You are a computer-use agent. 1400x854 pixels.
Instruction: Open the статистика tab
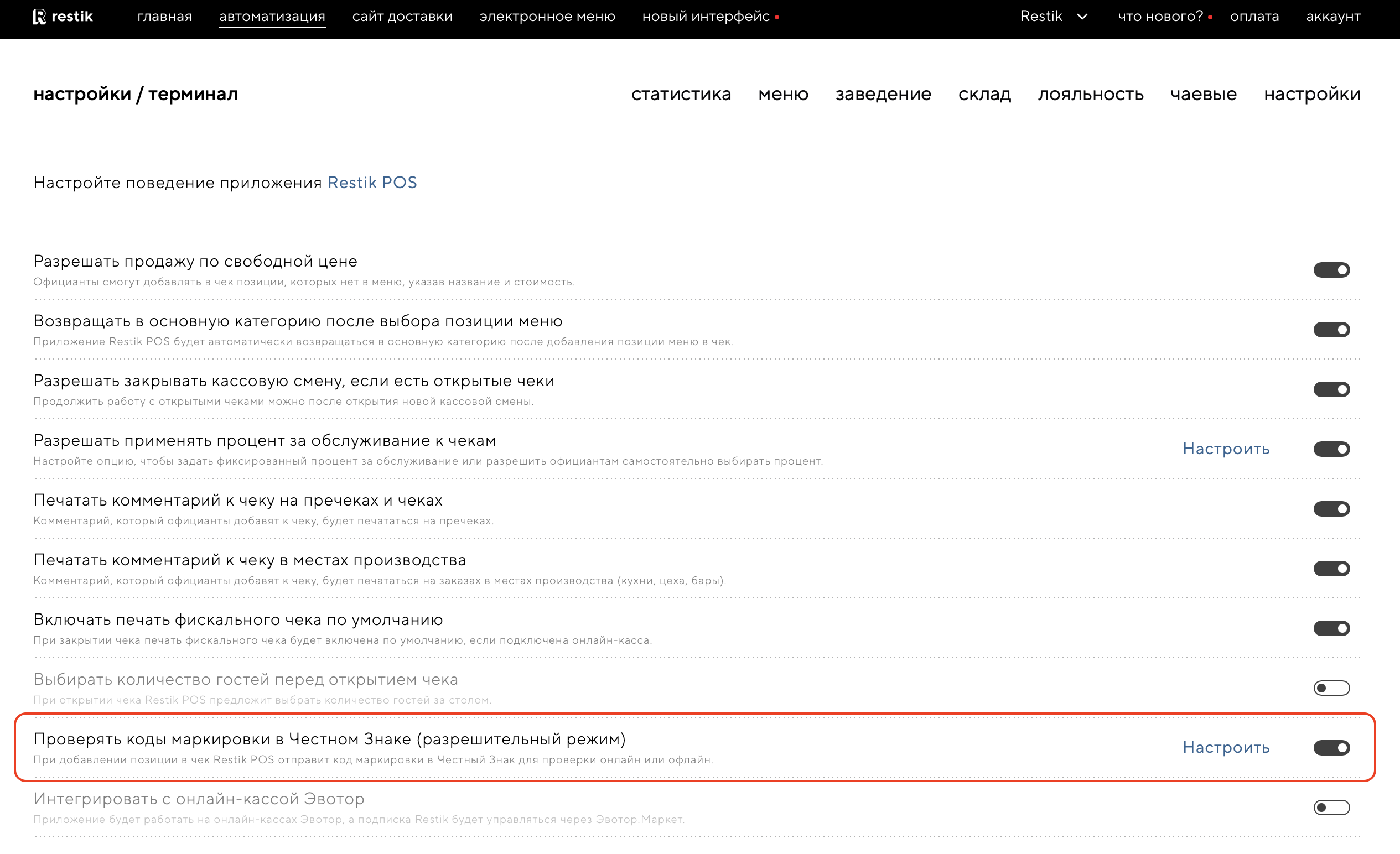(x=681, y=93)
